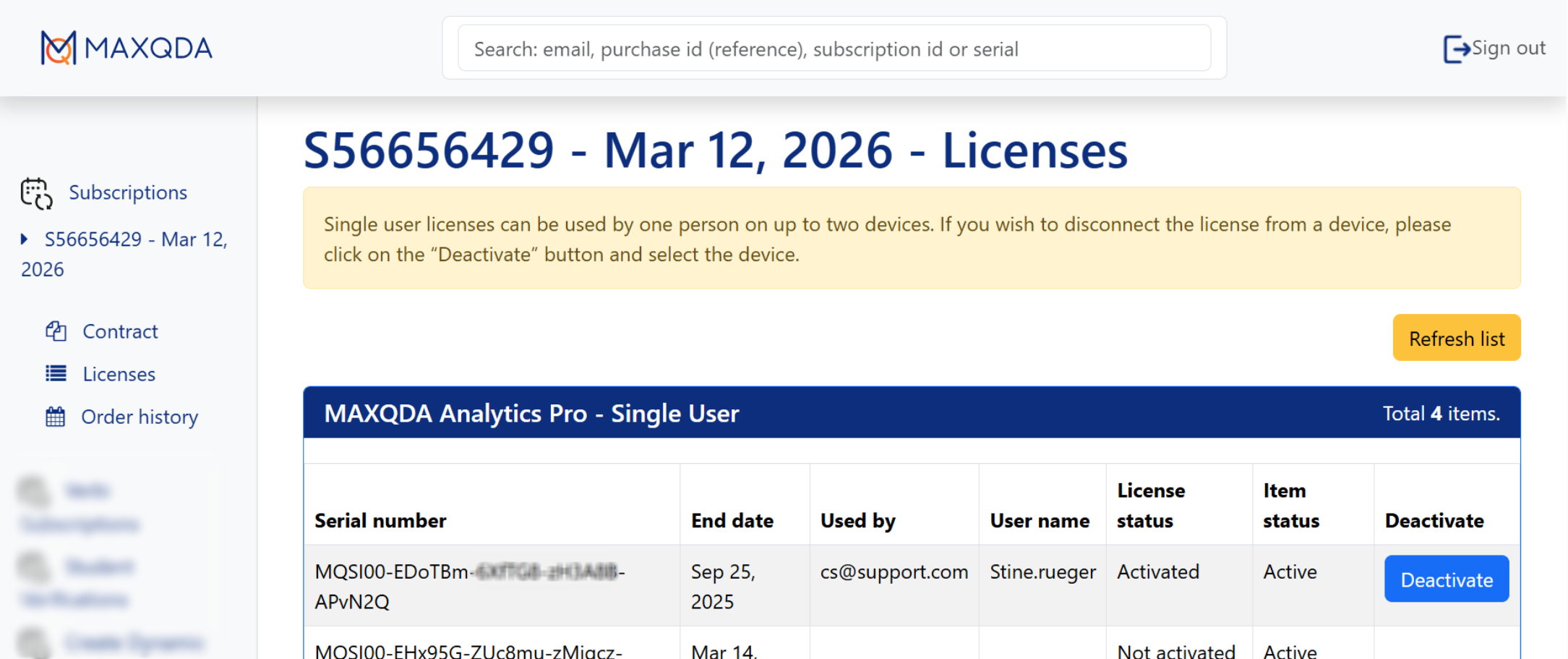Click the search field for email or serial
Image resolution: width=1568 pixels, height=659 pixels.
coord(834,48)
